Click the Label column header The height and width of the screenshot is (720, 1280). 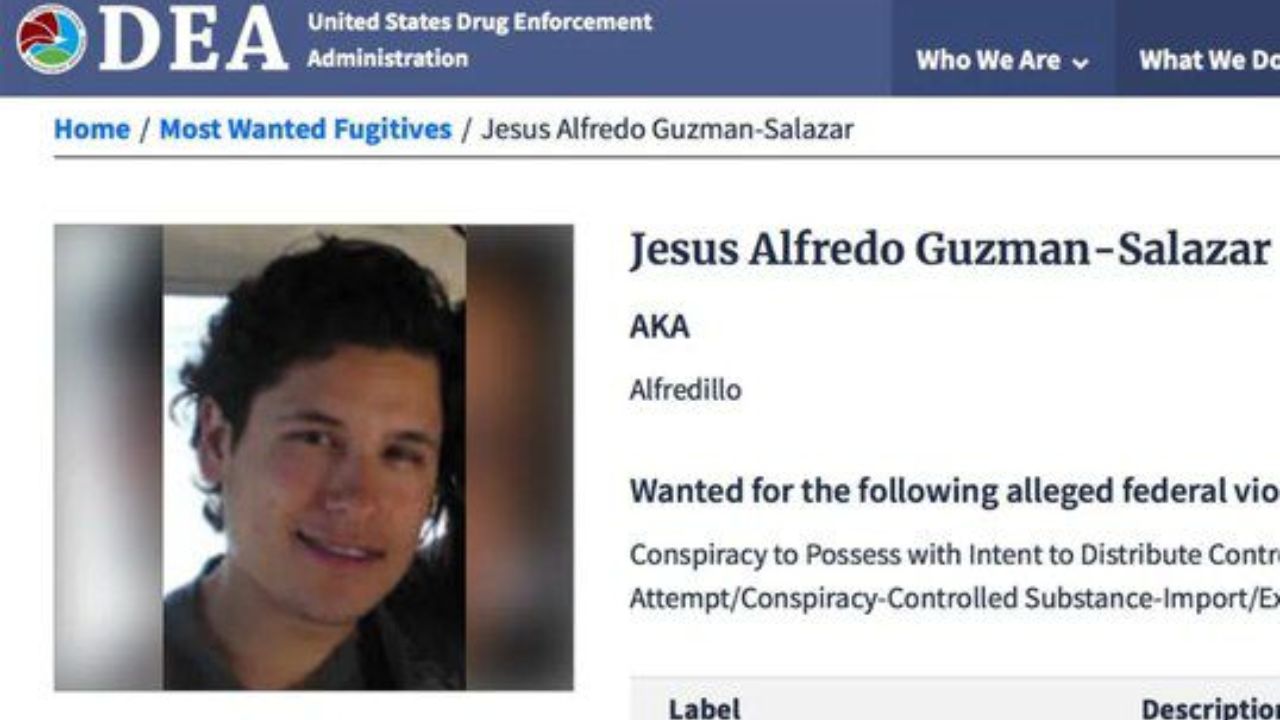[x=705, y=708]
